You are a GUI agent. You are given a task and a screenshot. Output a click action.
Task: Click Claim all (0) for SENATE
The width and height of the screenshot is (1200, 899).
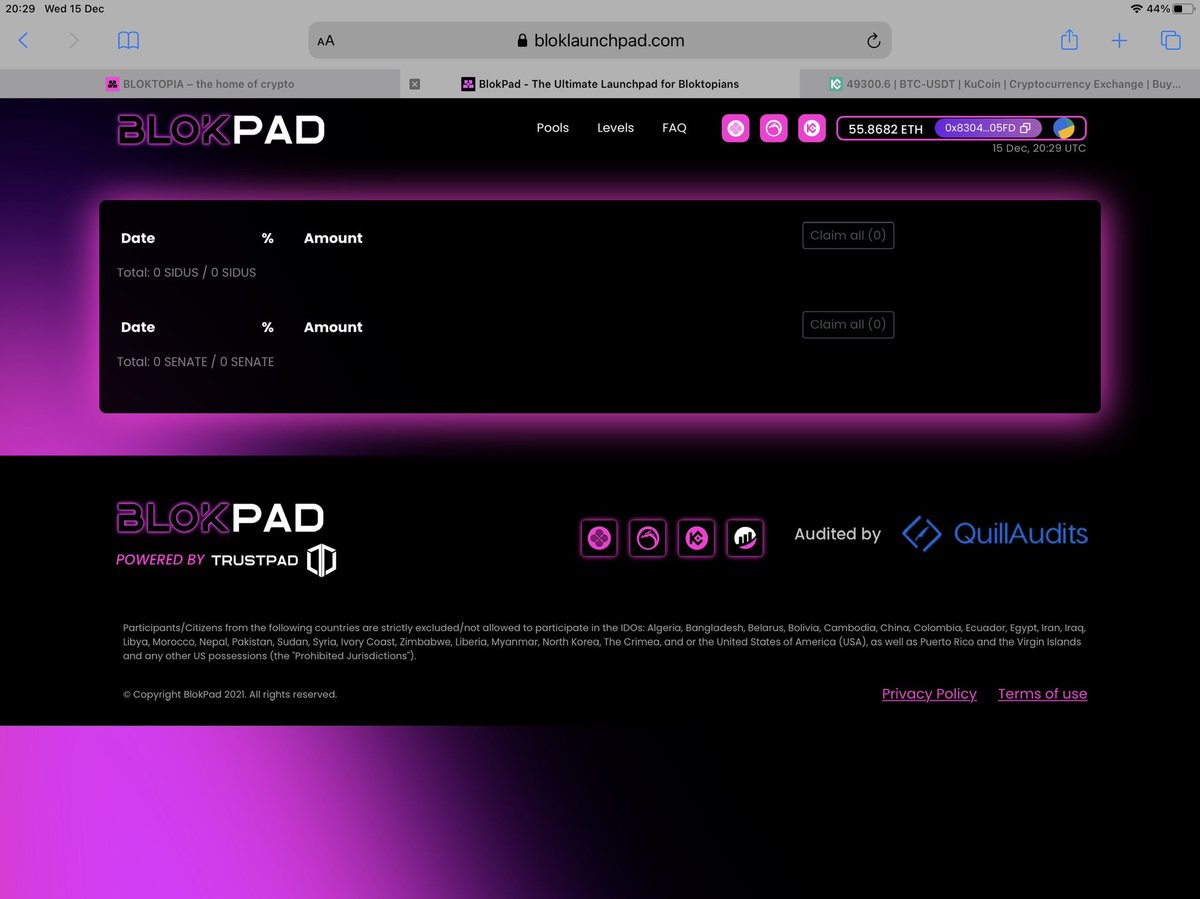(848, 325)
